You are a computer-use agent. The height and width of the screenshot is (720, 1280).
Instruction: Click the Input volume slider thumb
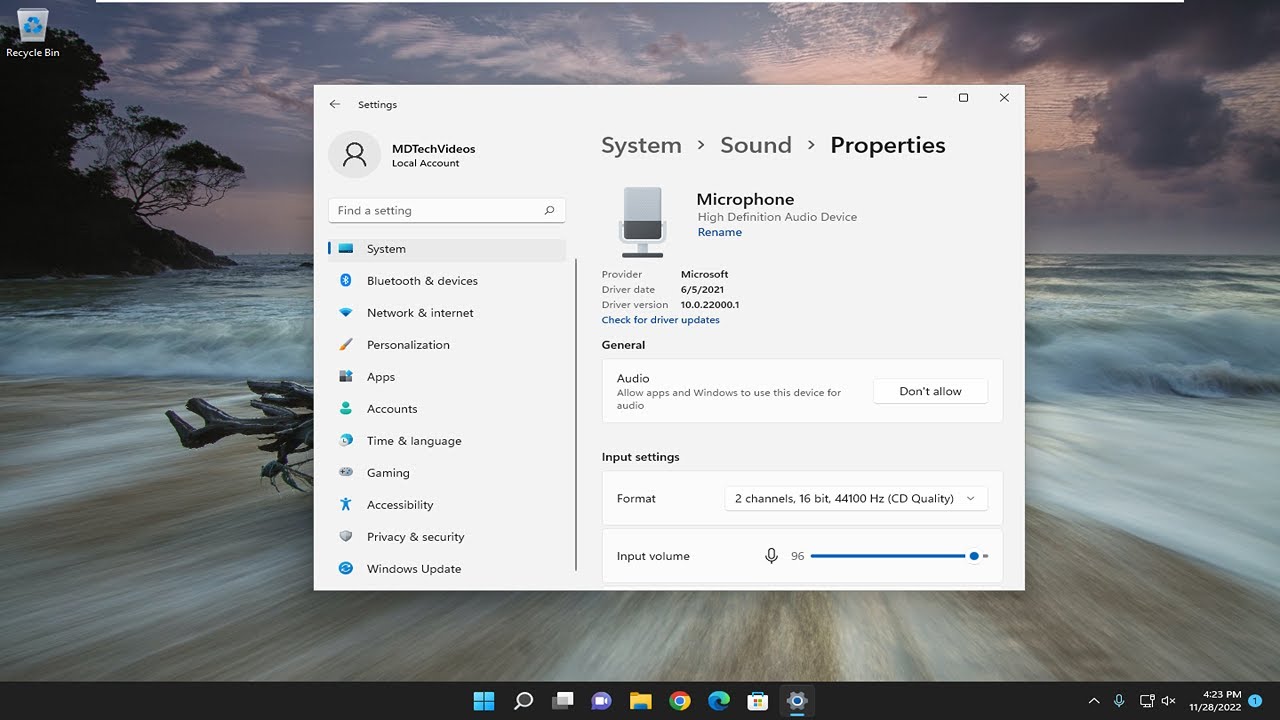click(x=974, y=556)
